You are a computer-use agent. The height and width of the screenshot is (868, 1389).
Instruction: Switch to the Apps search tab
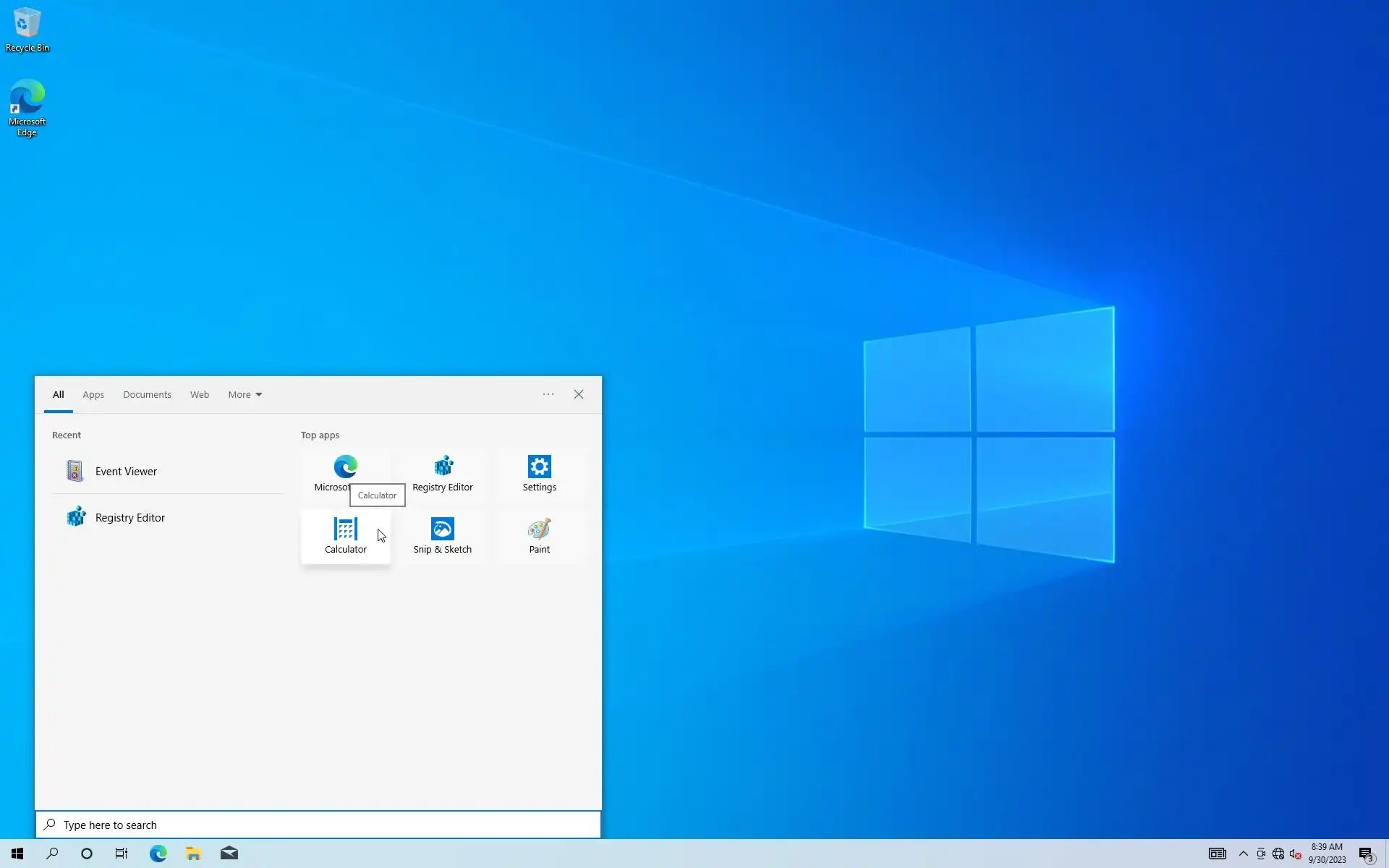pyautogui.click(x=93, y=395)
